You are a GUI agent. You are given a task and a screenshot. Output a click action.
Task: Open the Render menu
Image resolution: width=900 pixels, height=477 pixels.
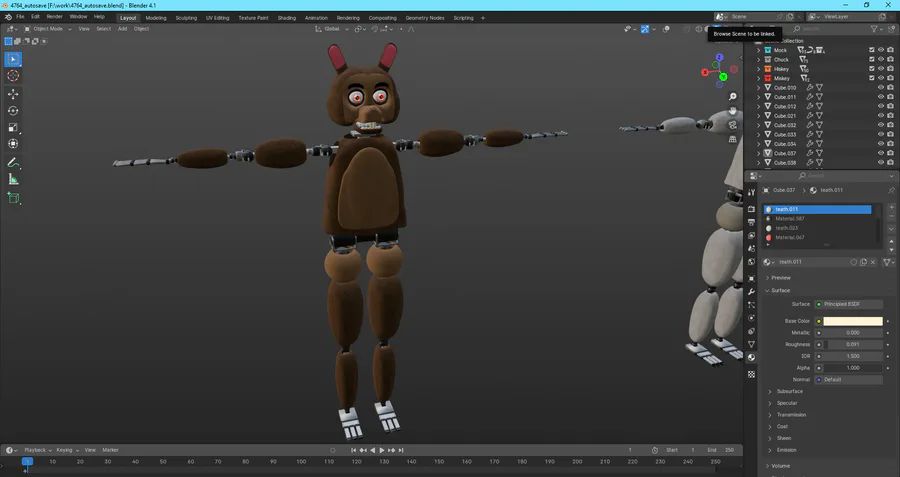(55, 17)
